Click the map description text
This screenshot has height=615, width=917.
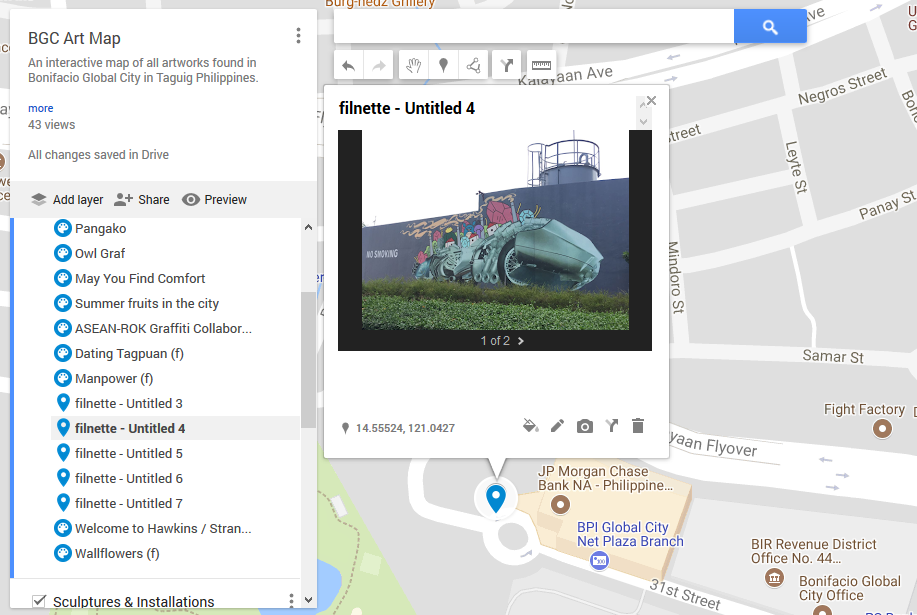(x=143, y=70)
